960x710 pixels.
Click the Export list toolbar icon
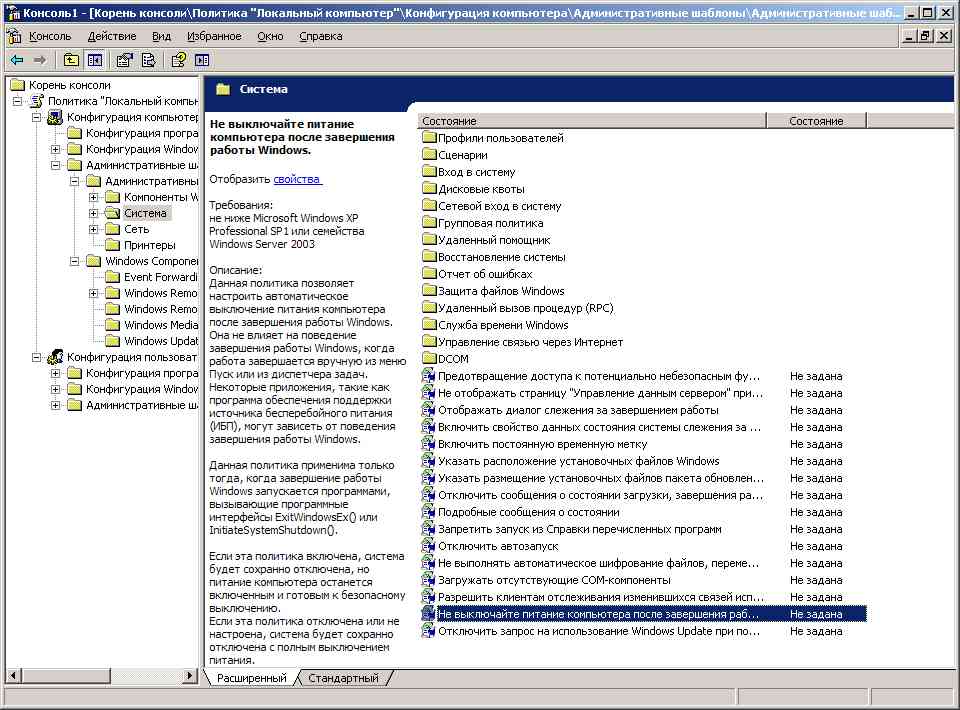pos(148,60)
